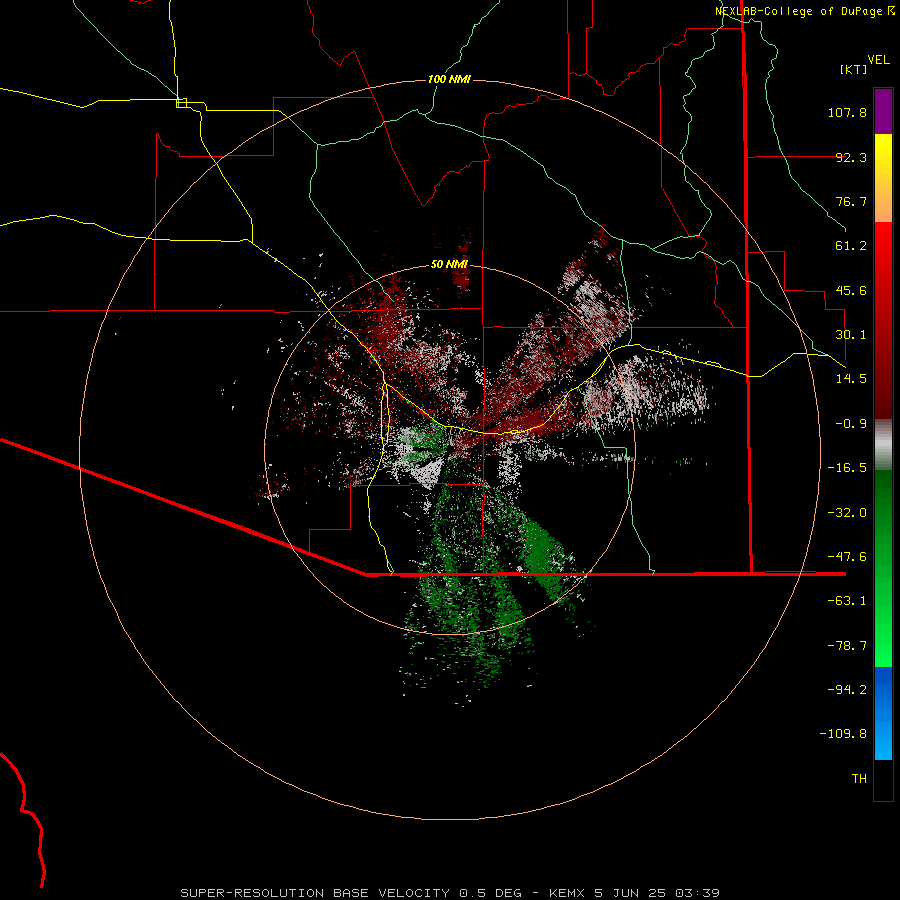Click the VEL label above the color scale
The width and height of the screenshot is (900, 900).
pyautogui.click(x=878, y=60)
